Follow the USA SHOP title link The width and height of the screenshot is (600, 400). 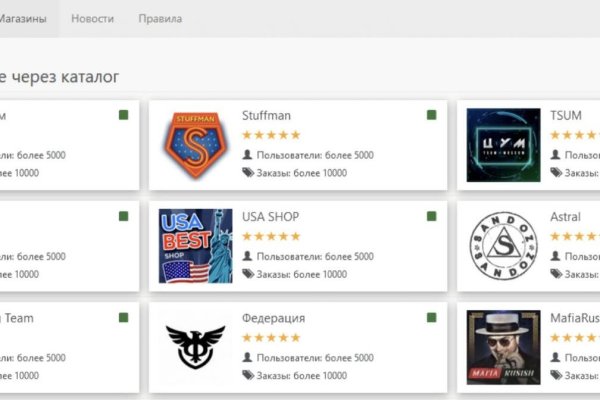pyautogui.click(x=270, y=217)
